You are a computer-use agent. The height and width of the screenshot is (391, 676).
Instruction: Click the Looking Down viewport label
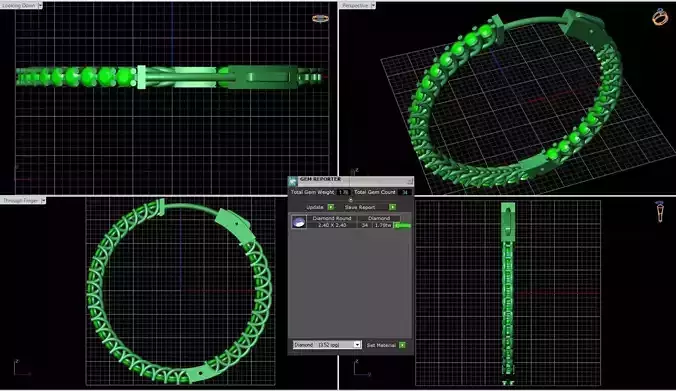(x=19, y=6)
